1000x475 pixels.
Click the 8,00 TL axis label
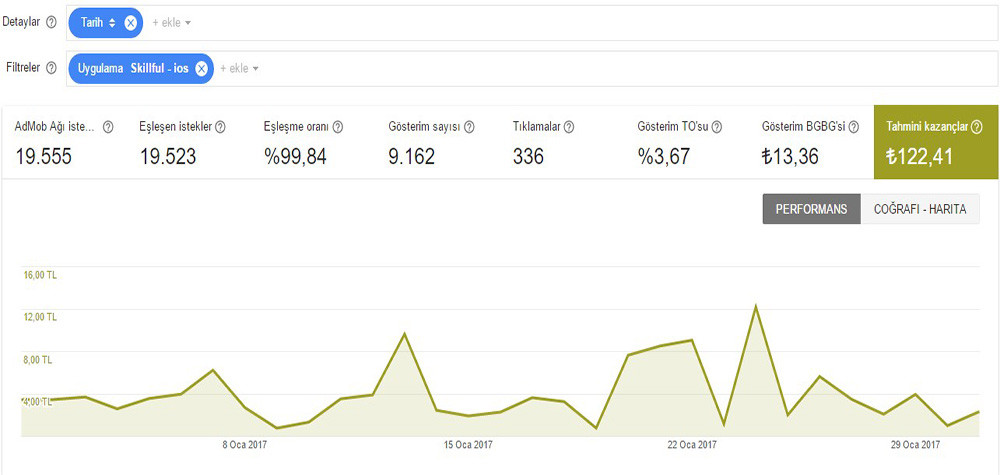coord(38,360)
